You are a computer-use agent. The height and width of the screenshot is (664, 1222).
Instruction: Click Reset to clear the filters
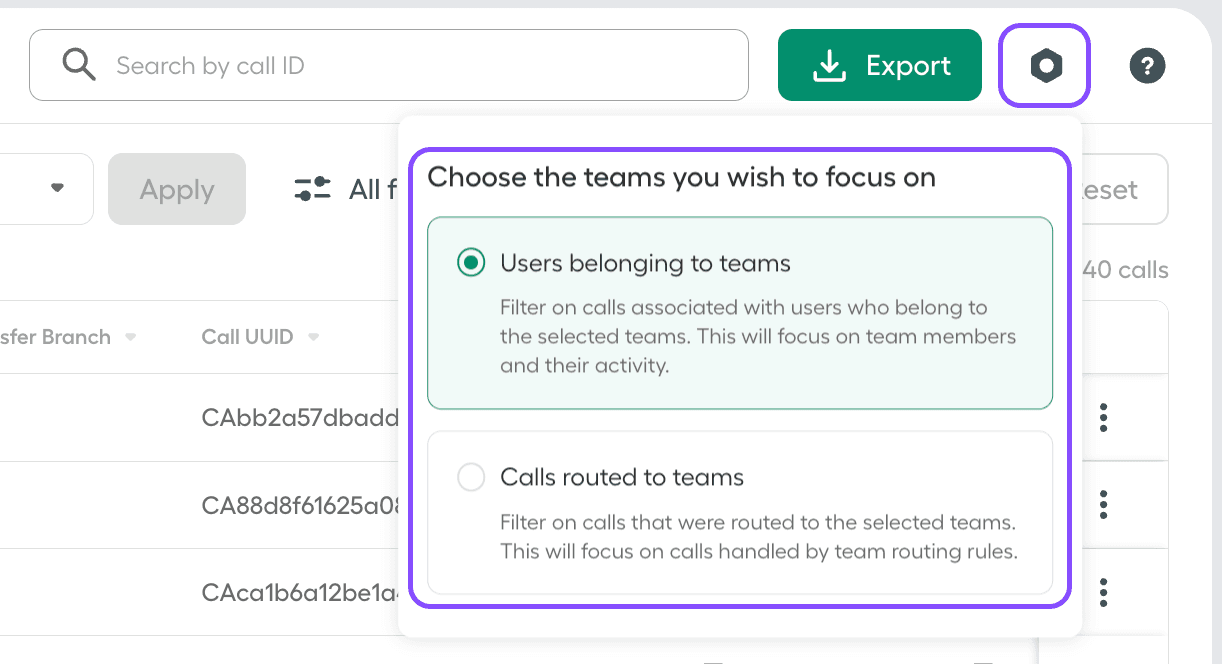click(1115, 188)
